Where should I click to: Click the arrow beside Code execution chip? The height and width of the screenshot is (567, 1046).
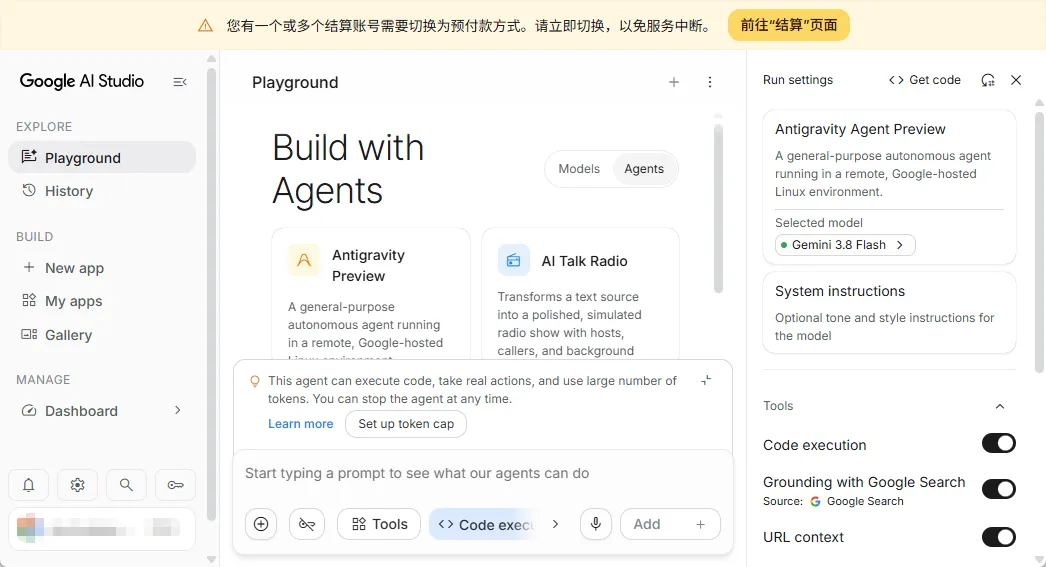[556, 524]
